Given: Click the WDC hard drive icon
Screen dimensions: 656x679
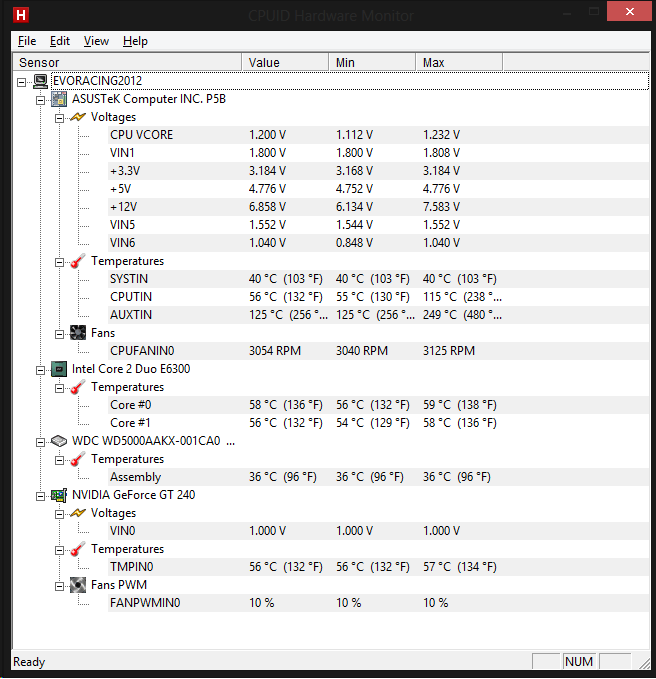Looking at the screenshot, I should [x=59, y=441].
